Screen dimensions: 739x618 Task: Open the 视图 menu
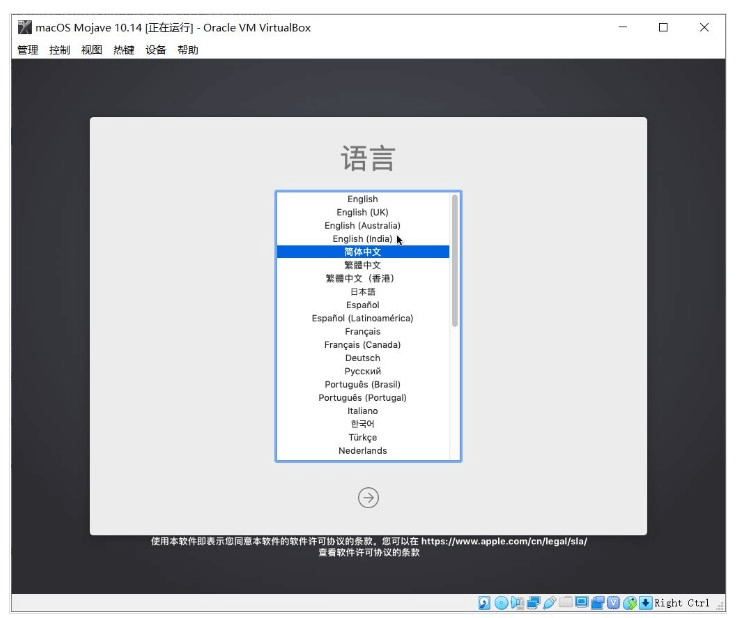point(92,50)
